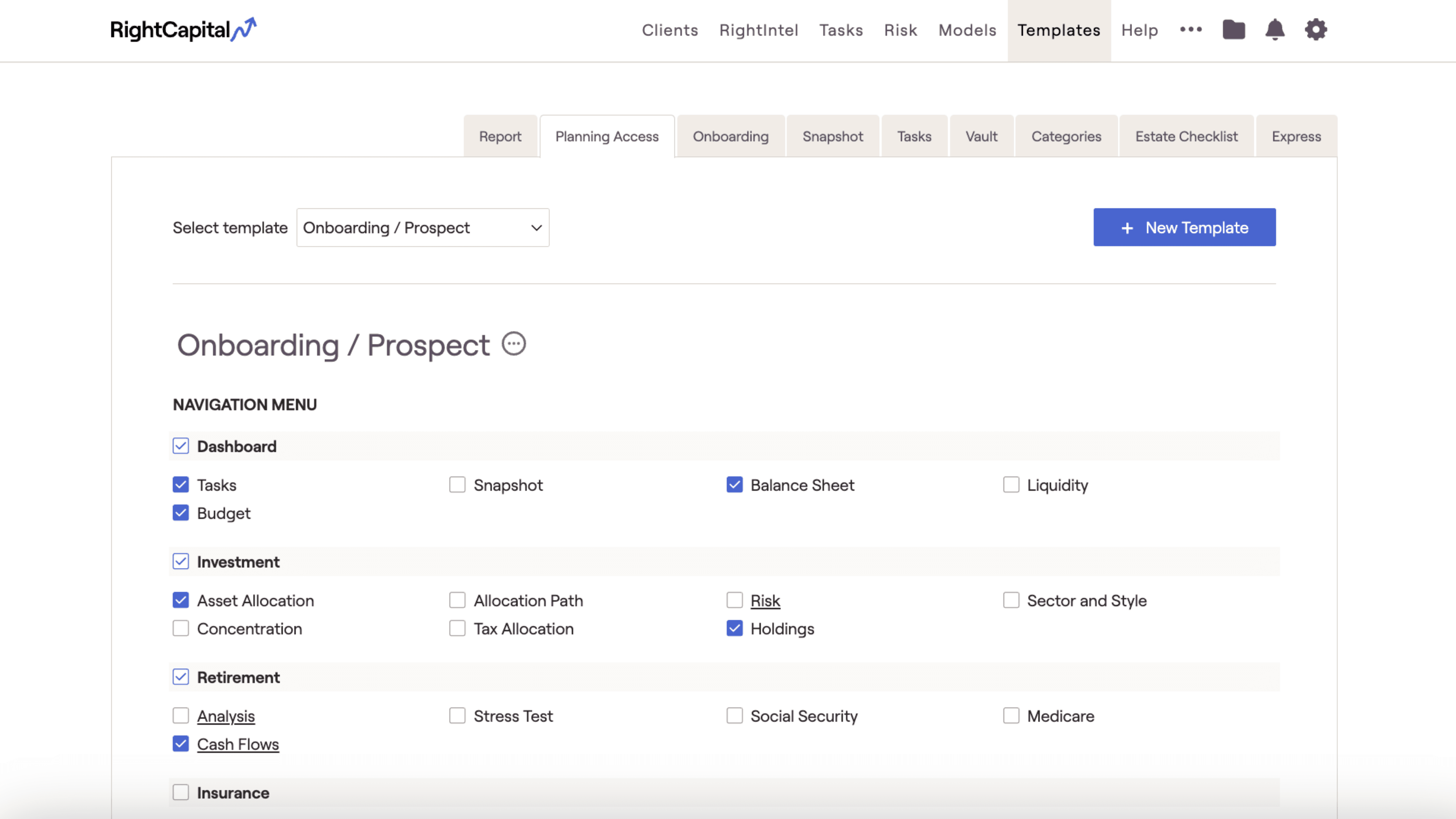This screenshot has width=1456, height=819.
Task: Open the Select template dropdown
Action: point(422,227)
